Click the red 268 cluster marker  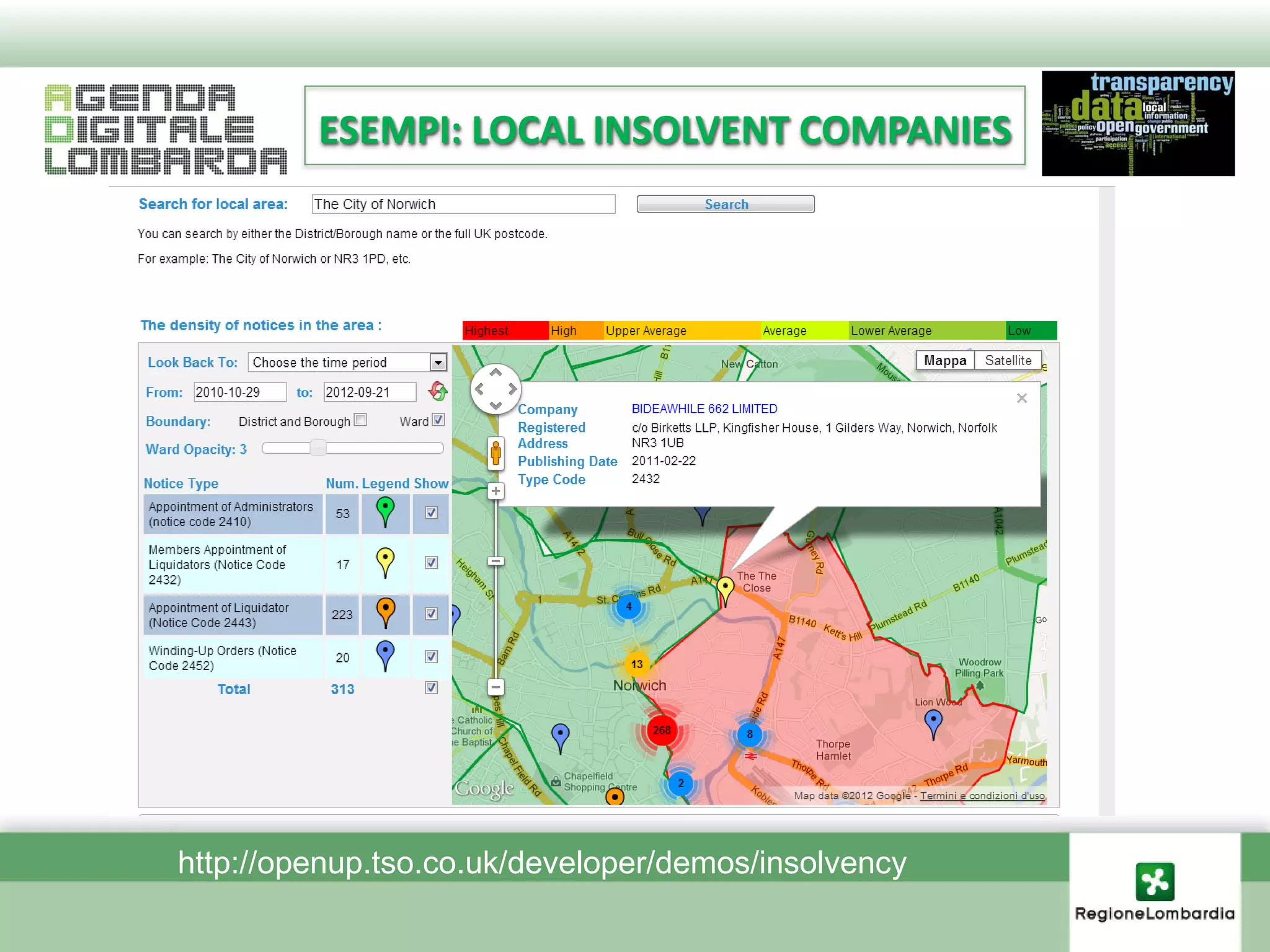tap(661, 730)
